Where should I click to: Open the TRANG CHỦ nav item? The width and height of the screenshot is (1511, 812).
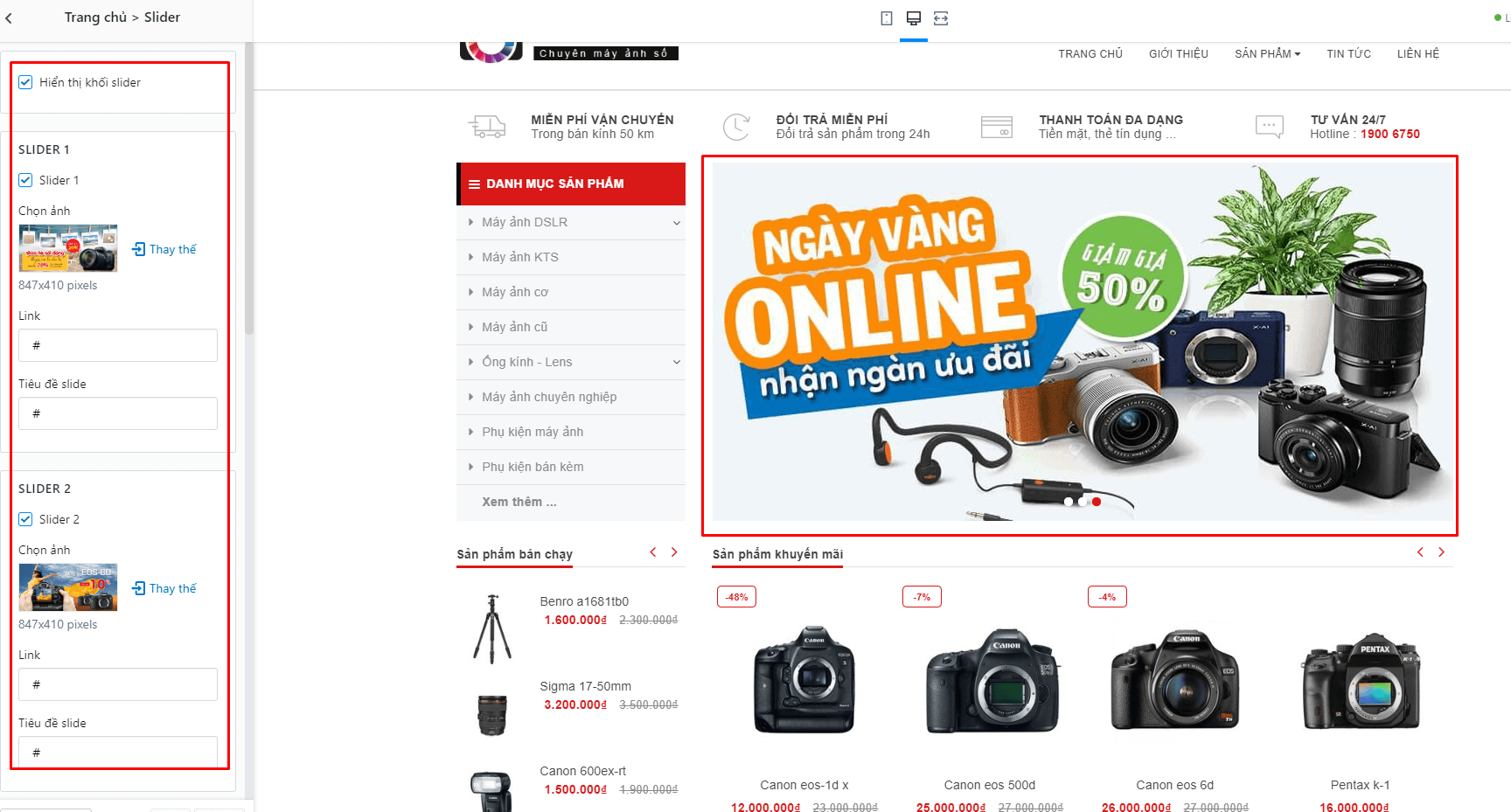1090,54
